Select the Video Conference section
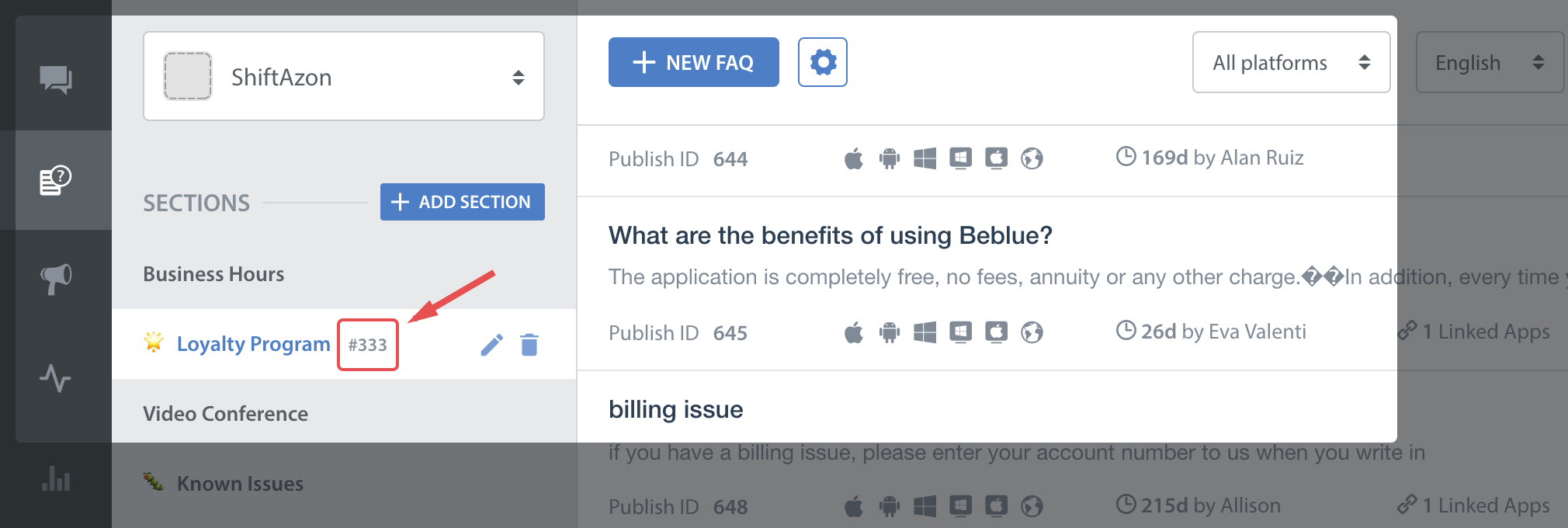1568x528 pixels. click(x=225, y=414)
